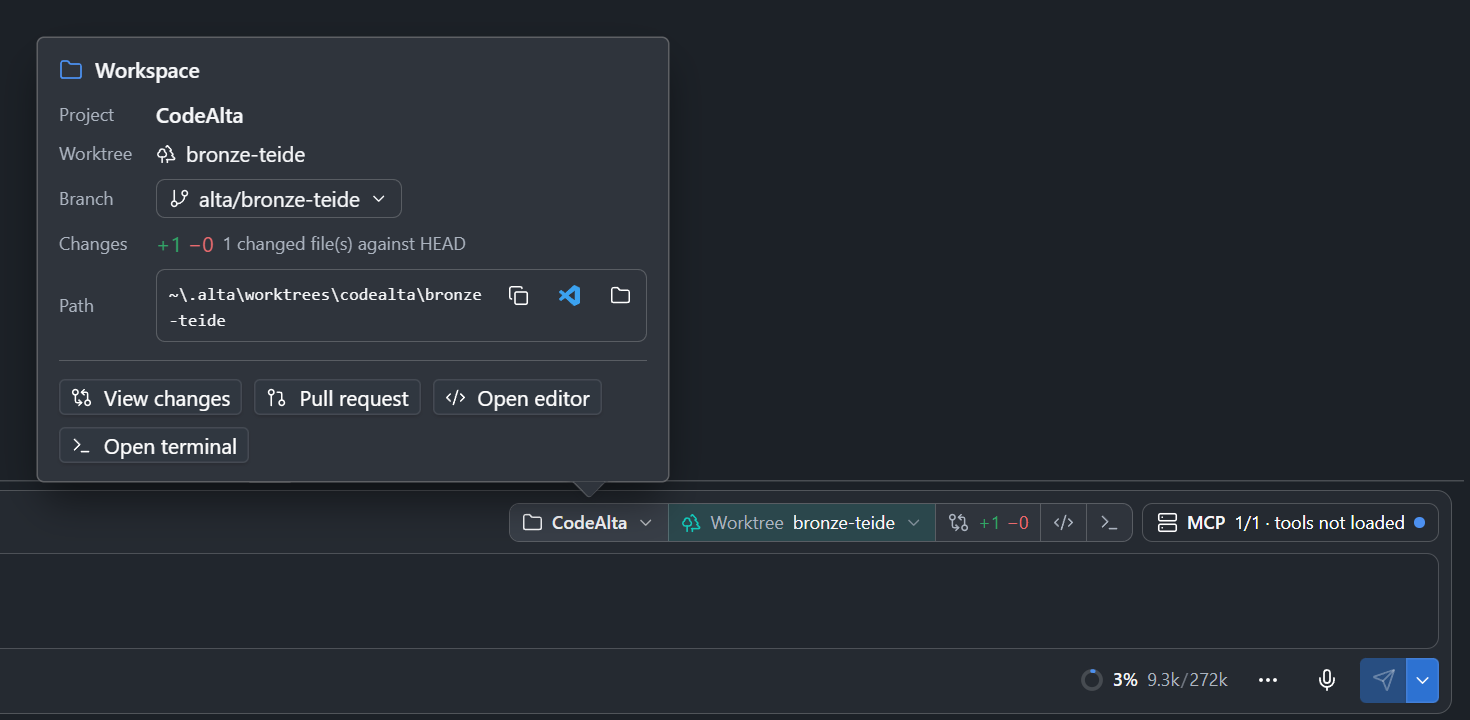
Task: Click the Open editor button
Action: [517, 398]
